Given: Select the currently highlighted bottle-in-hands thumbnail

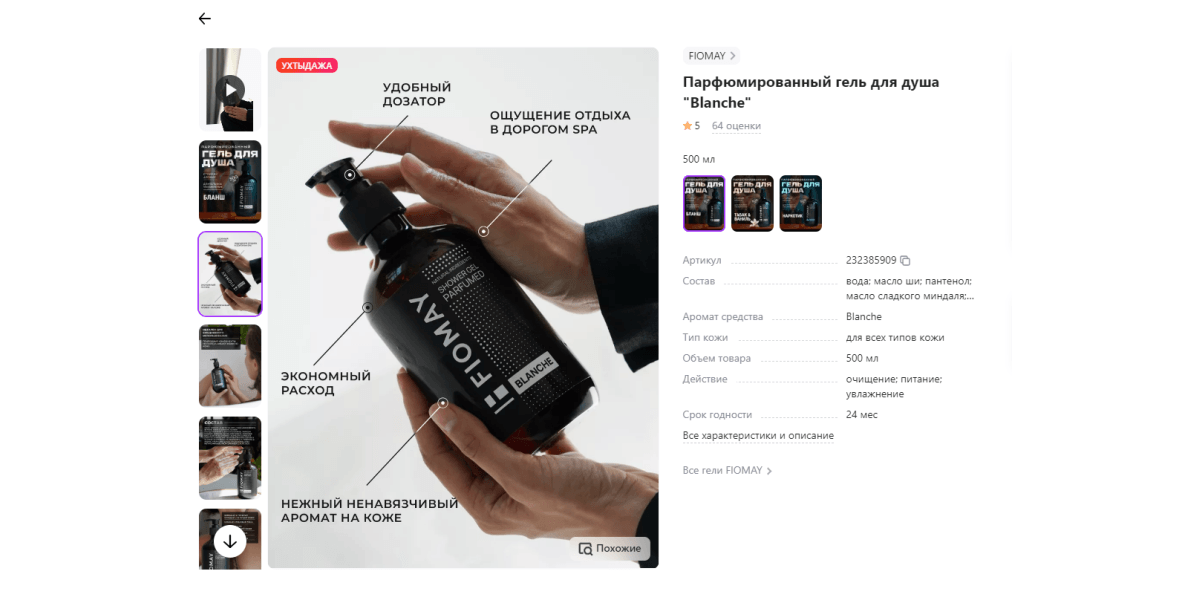Looking at the screenshot, I should (x=230, y=274).
